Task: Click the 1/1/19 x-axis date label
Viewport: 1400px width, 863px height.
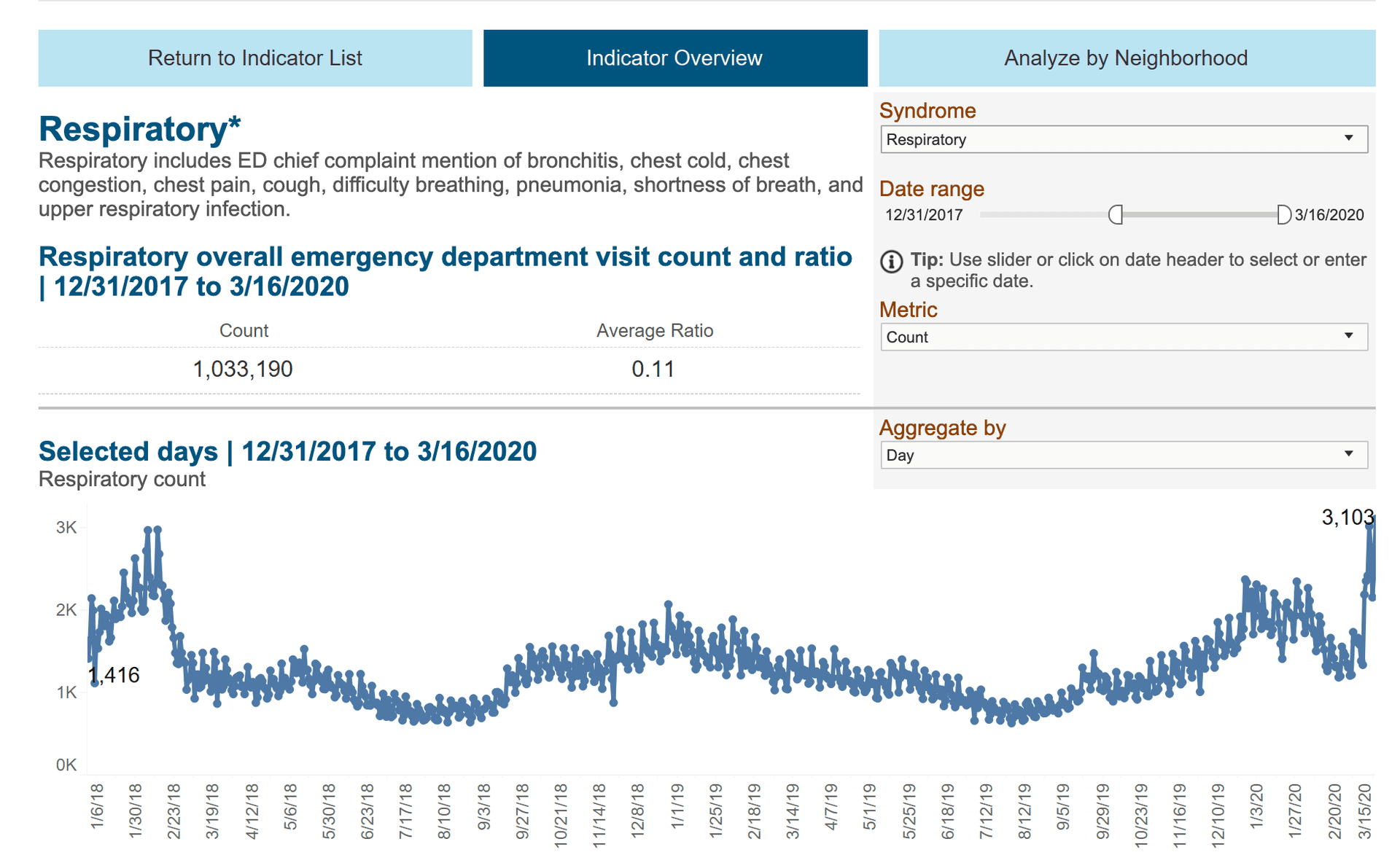Action: click(677, 806)
